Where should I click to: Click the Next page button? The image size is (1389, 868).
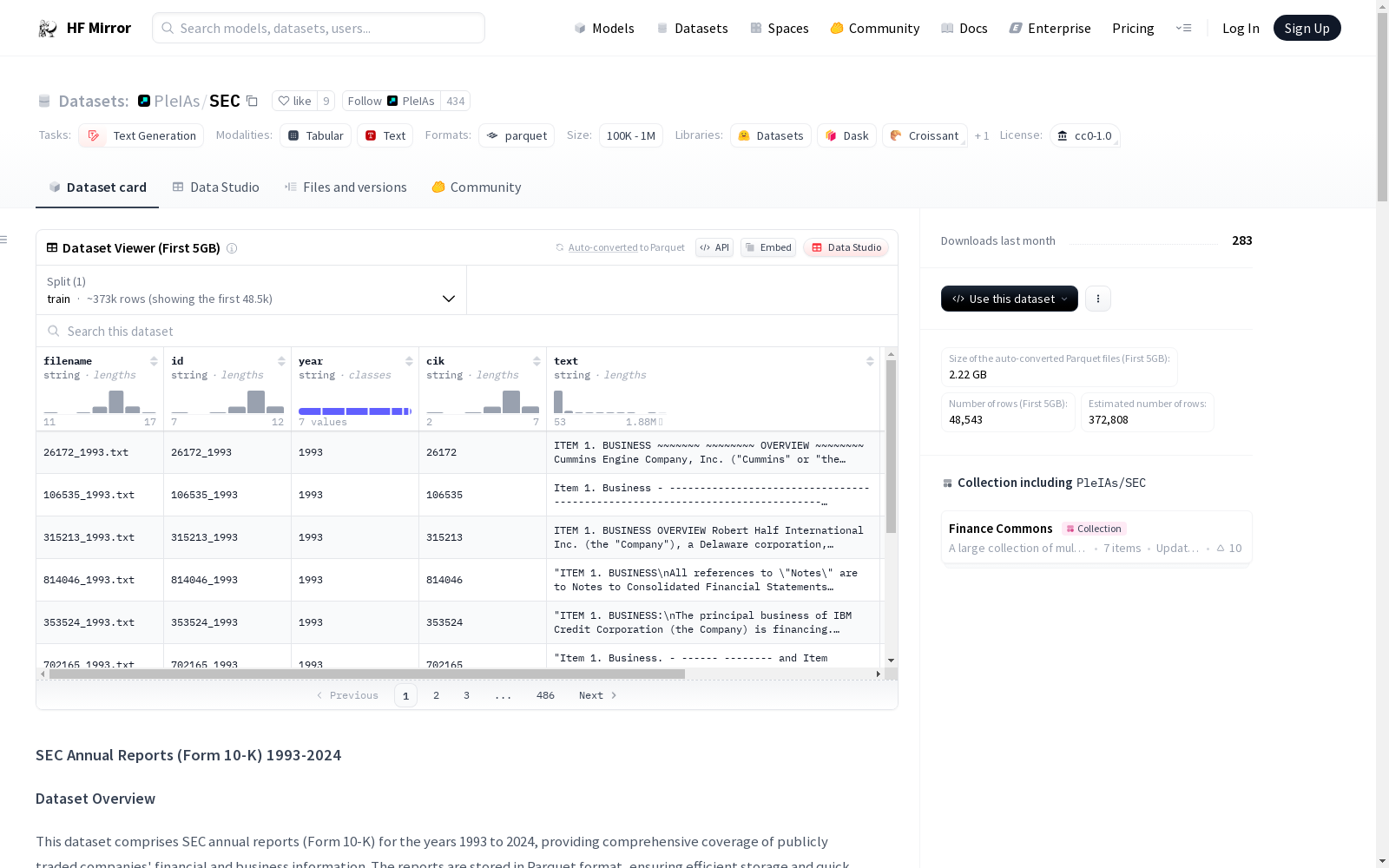click(x=598, y=695)
